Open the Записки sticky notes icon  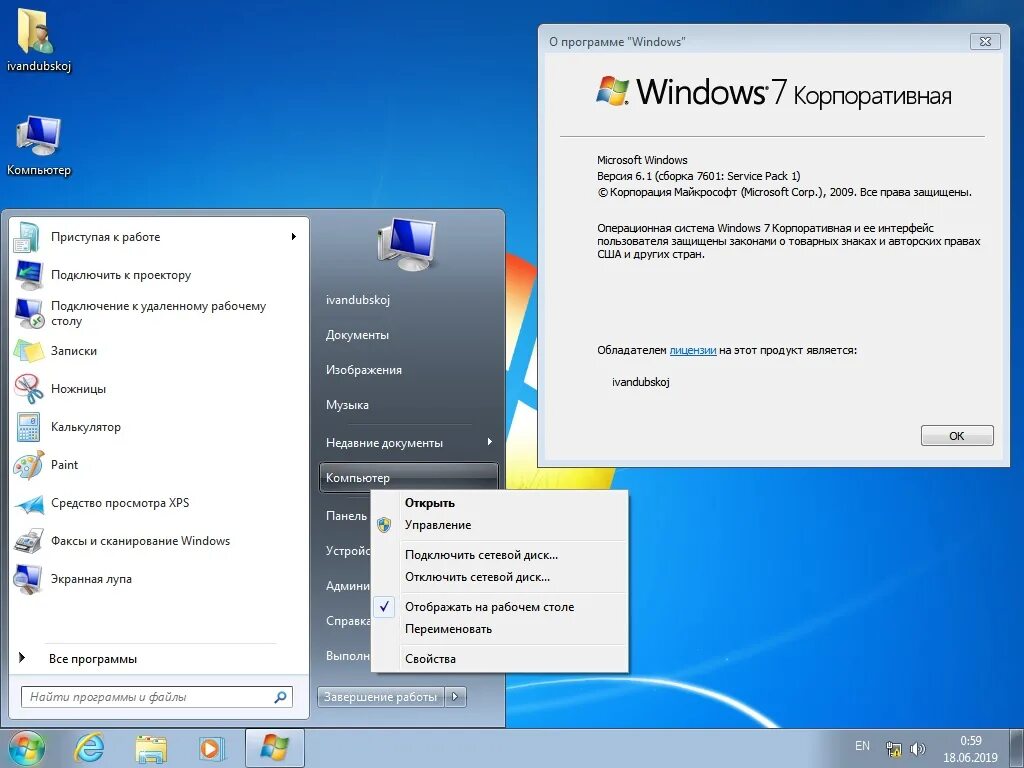29,351
